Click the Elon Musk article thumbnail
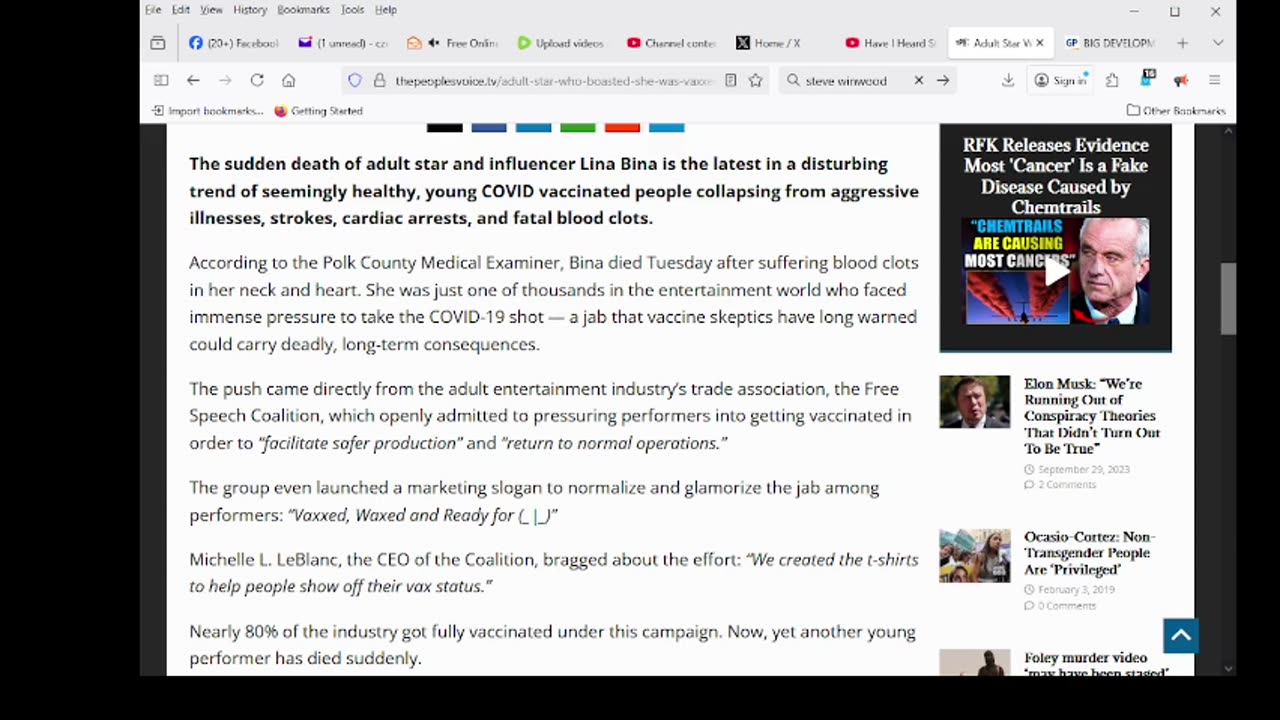This screenshot has height=720, width=1280. click(x=975, y=402)
